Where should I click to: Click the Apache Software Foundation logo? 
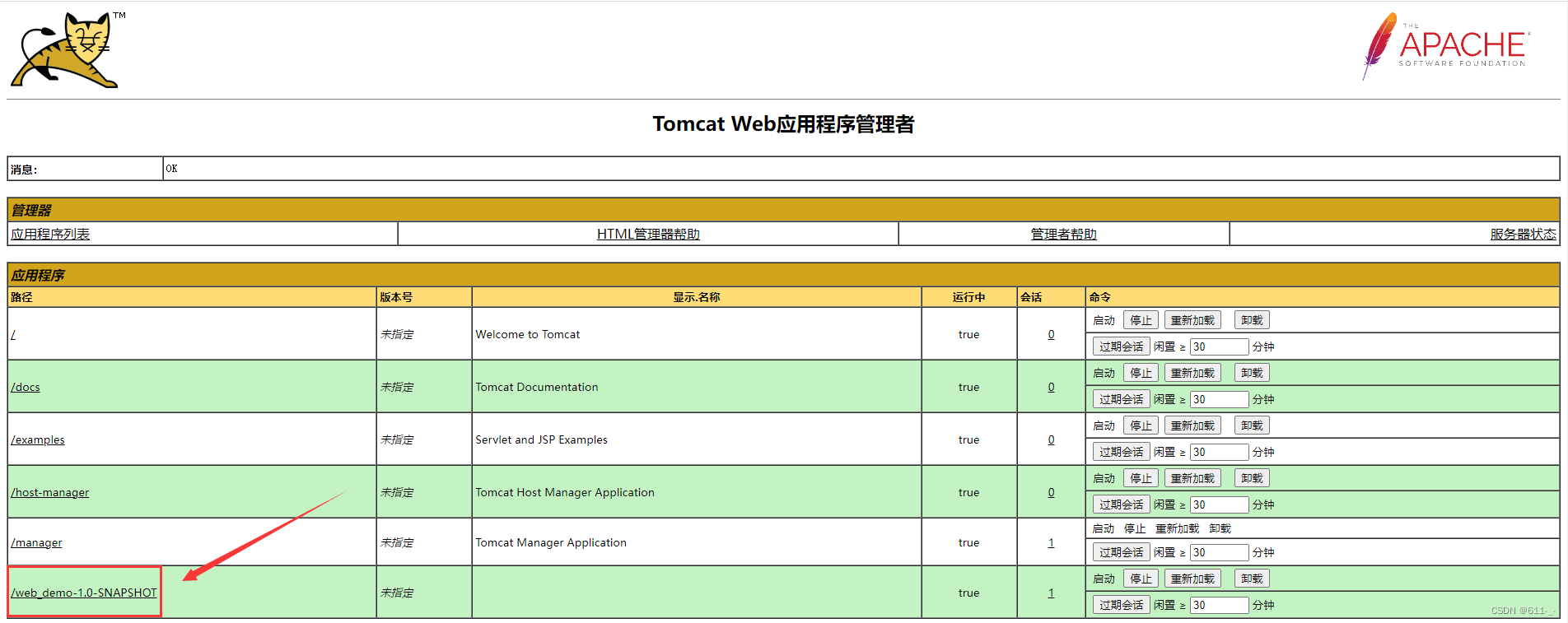pyautogui.click(x=1446, y=45)
